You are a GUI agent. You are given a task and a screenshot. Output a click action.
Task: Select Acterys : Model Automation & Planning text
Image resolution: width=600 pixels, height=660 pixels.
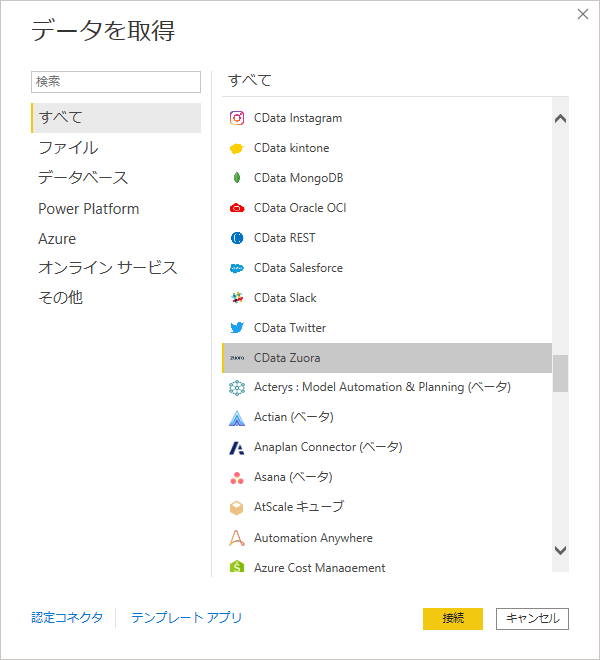(359, 387)
